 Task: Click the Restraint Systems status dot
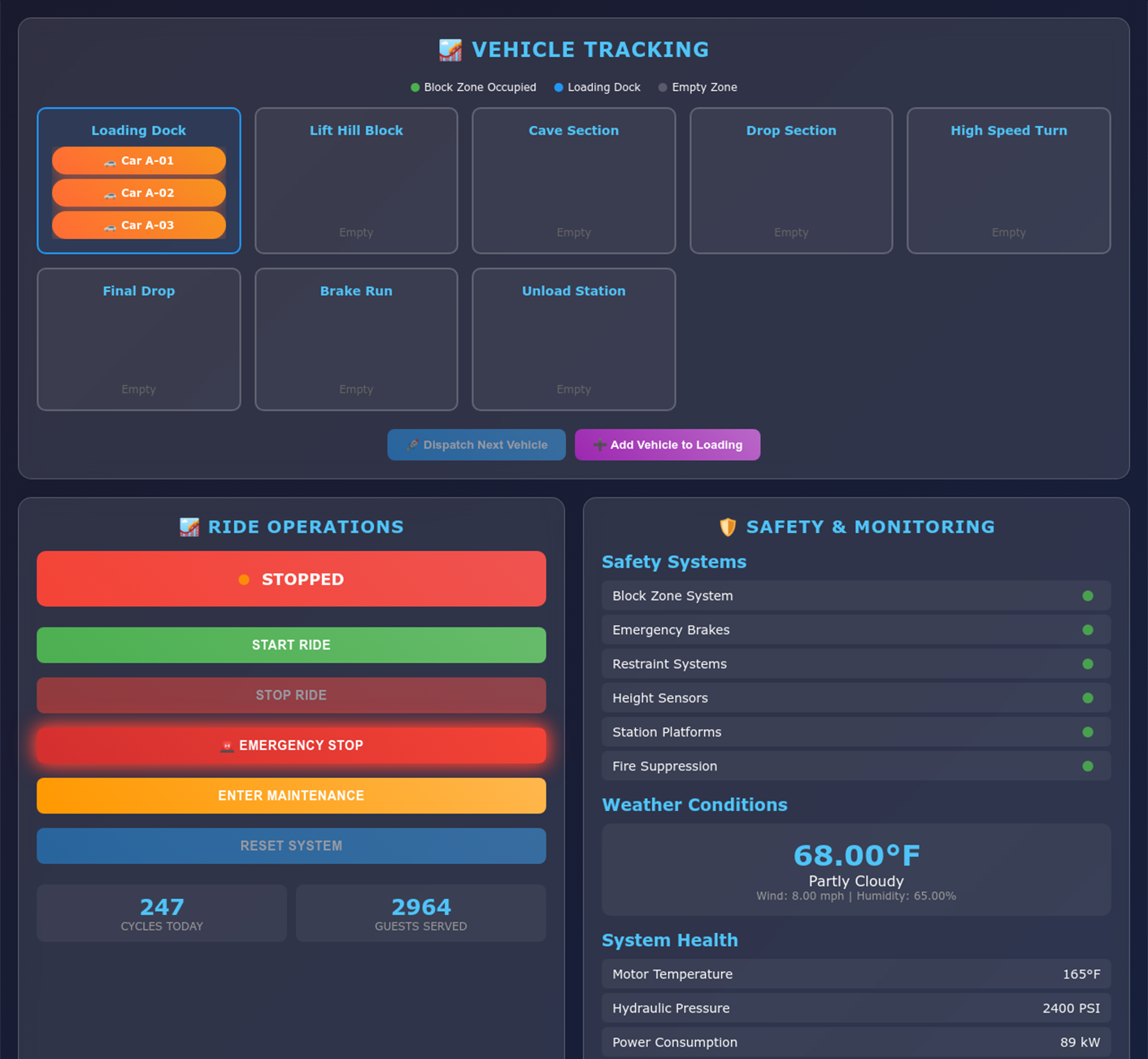[1088, 664]
